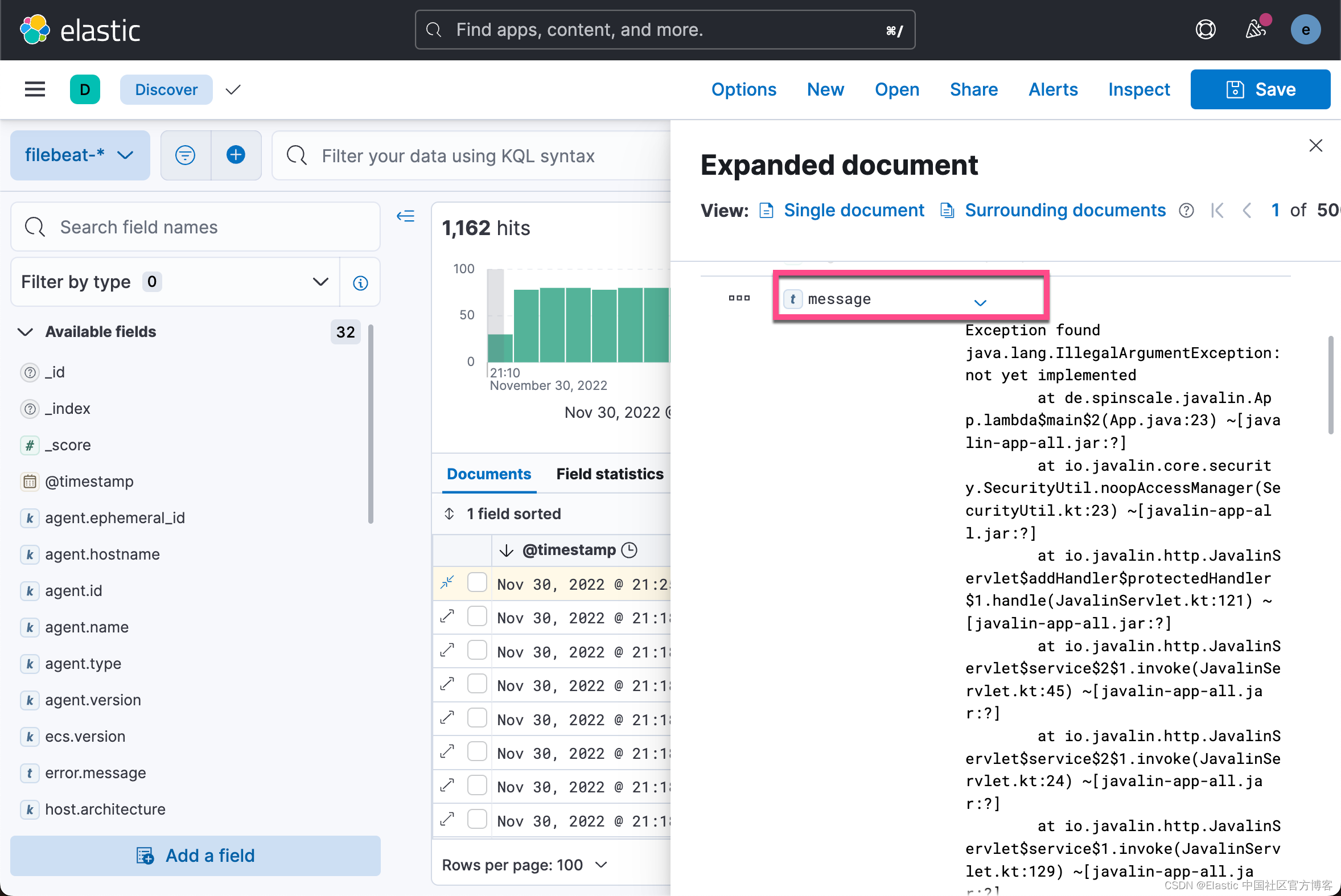Click the Save button
Screen dimensions: 1341x896
1260,89
